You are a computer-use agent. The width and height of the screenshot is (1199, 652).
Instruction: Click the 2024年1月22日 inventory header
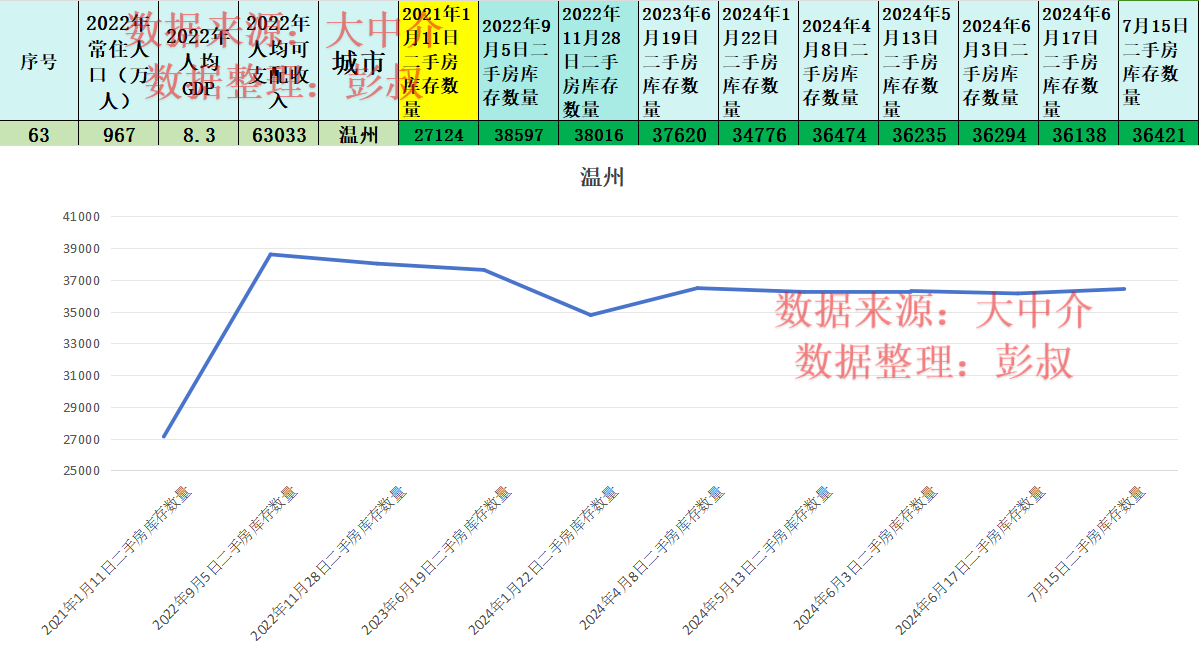[x=759, y=60]
